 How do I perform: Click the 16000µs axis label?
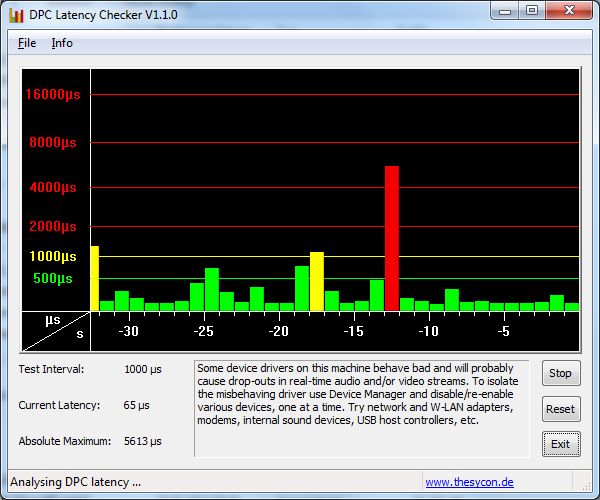tap(53, 94)
